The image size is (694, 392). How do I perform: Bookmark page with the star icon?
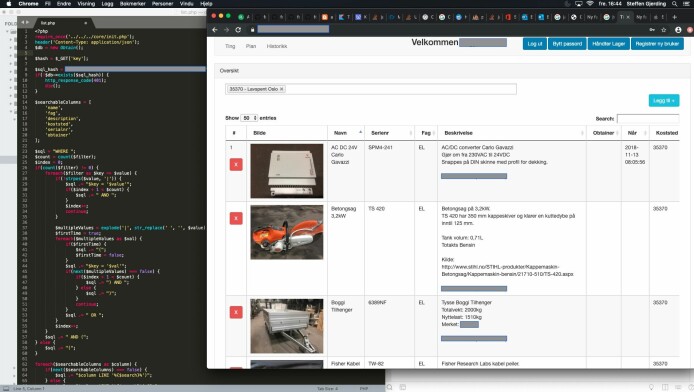(x=663, y=30)
